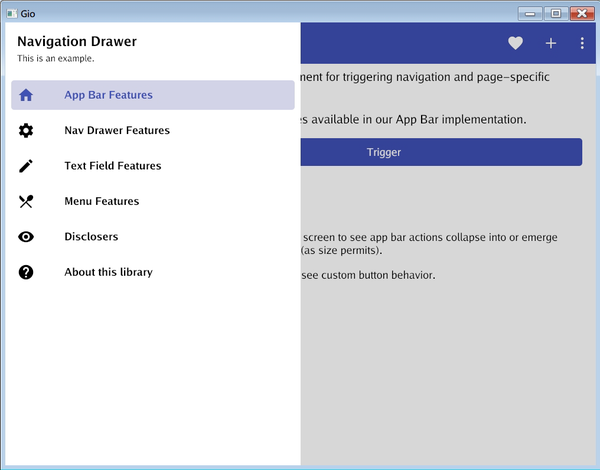Click the blue Trigger button
Viewport: 600px width, 470px height.
tap(440, 153)
